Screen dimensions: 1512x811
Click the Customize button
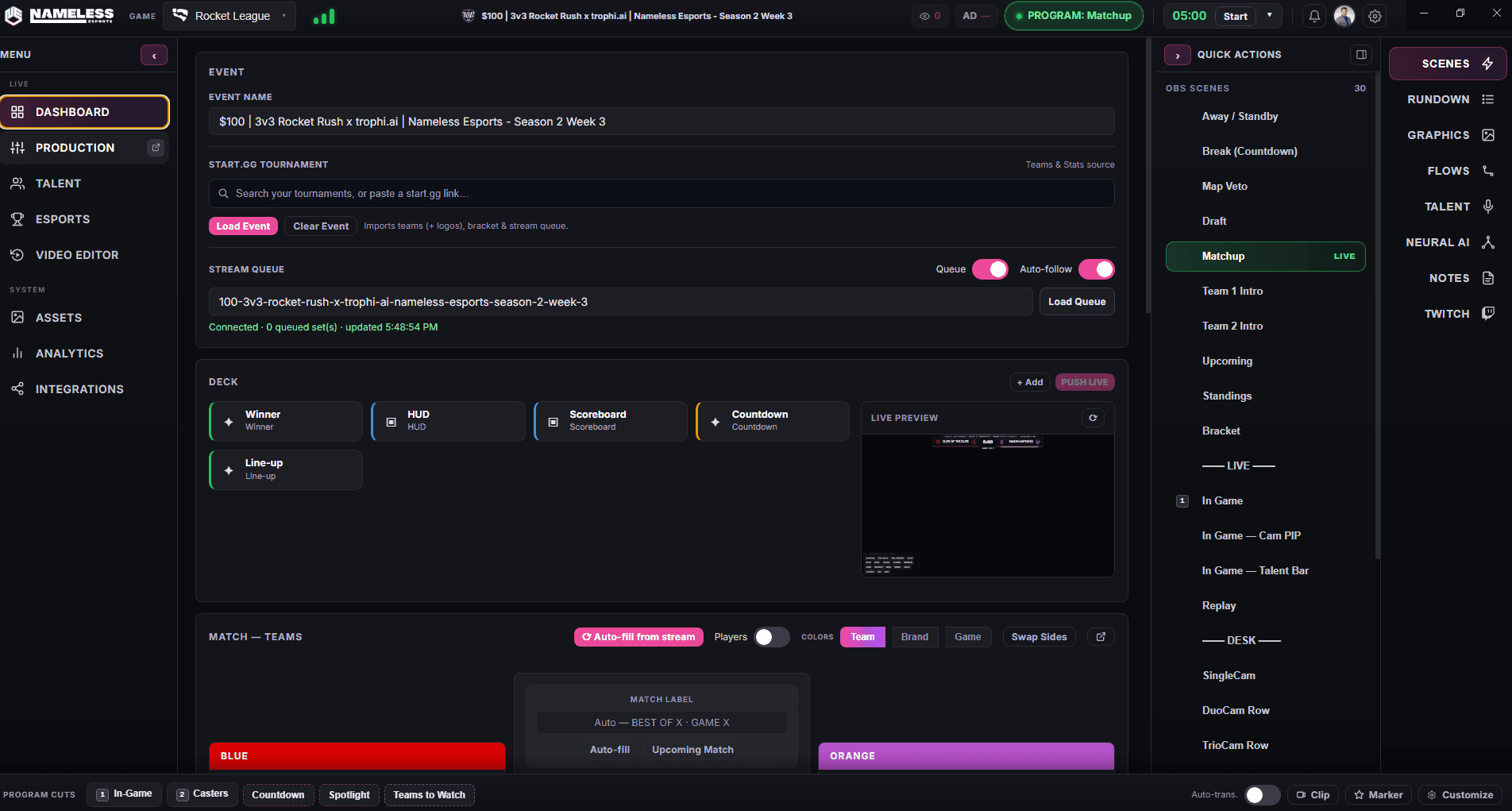1460,795
